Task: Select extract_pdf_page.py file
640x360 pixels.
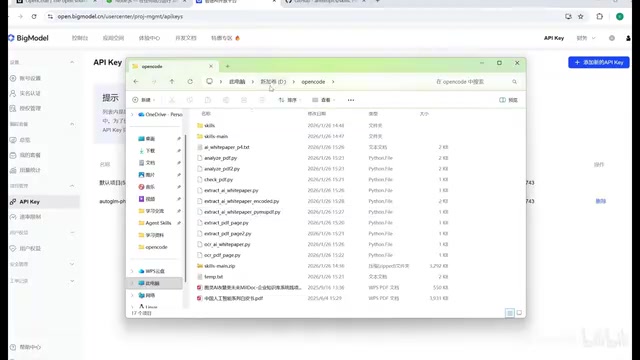Action: (x=226, y=223)
